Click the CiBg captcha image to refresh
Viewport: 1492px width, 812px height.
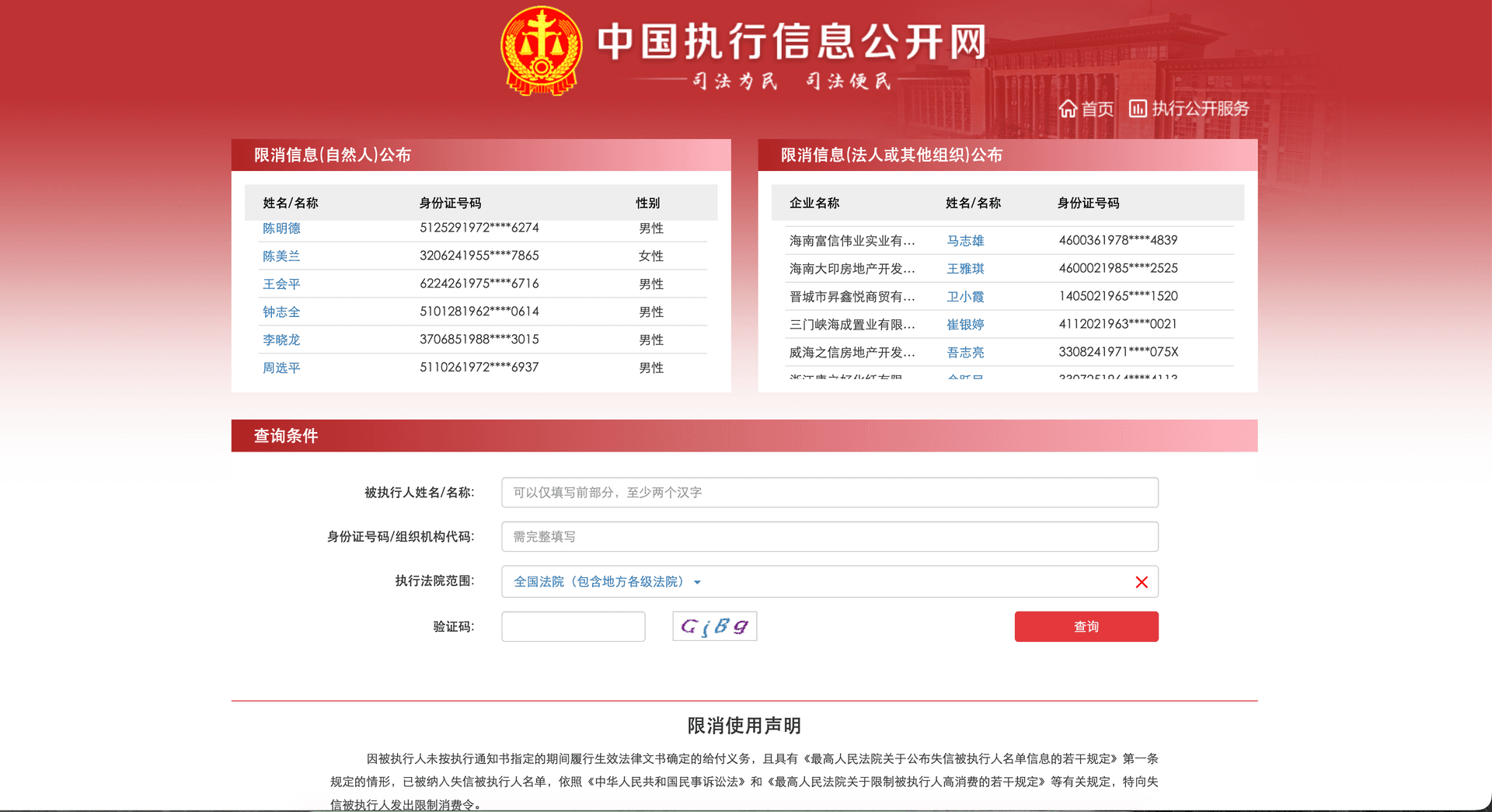714,626
